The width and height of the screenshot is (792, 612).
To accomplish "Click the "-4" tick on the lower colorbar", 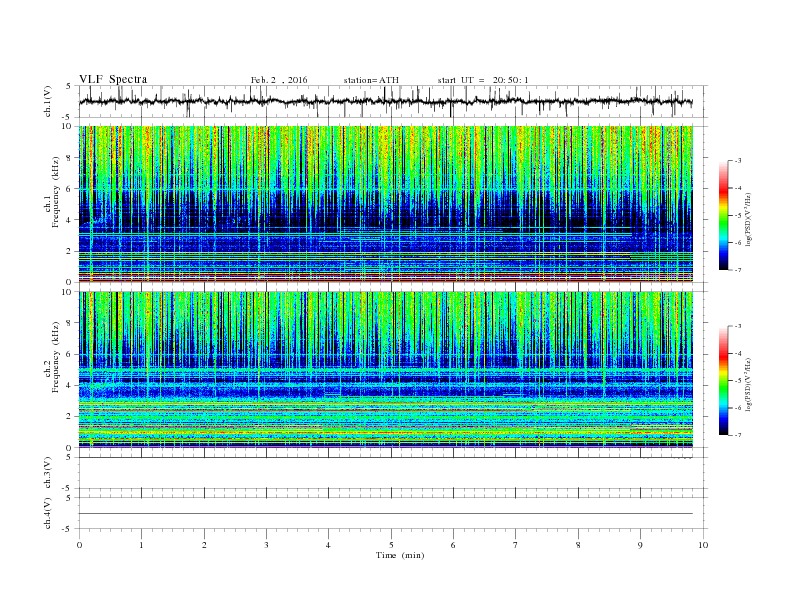I will click(738, 353).
